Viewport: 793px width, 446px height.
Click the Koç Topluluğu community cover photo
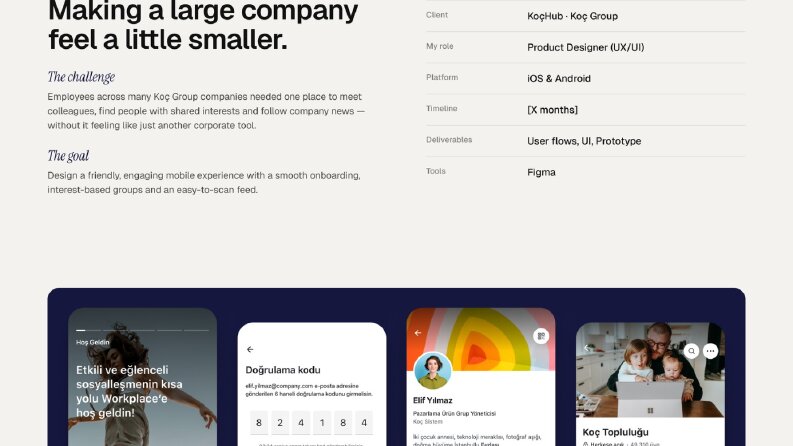[650, 370]
